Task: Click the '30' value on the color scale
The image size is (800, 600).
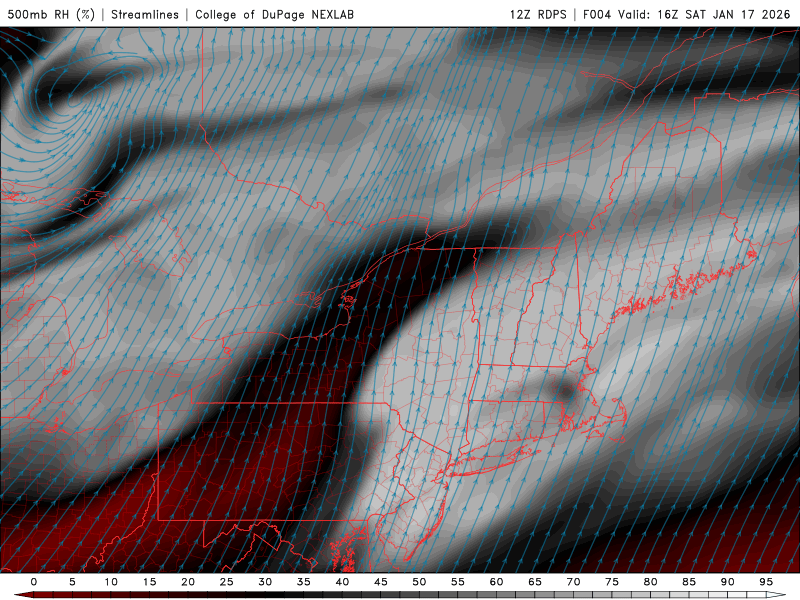Action: 265,582
